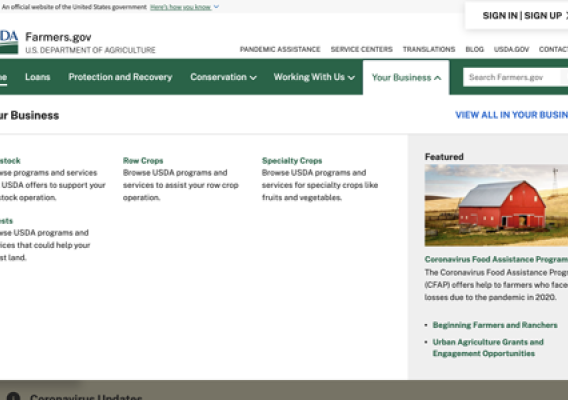Click the Search Farmers.gov input field
The width and height of the screenshot is (568, 400).
point(515,77)
